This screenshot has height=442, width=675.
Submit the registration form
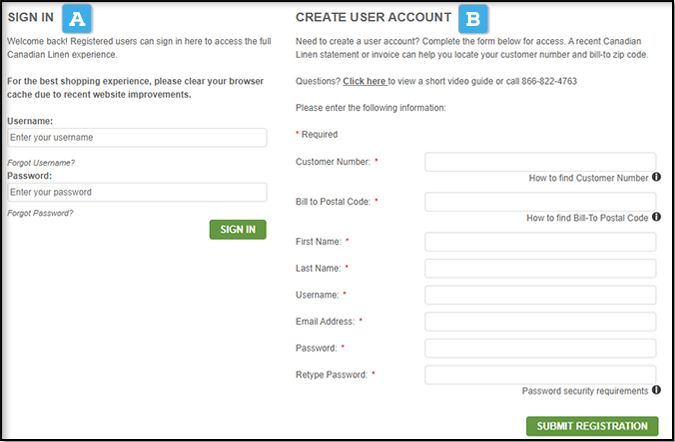[592, 426]
